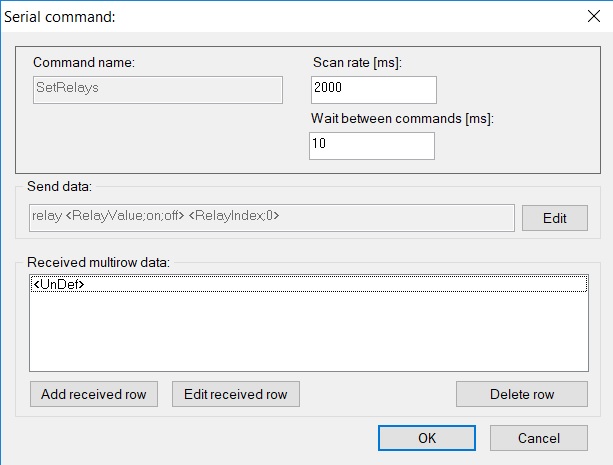Open the Send data editor with Edit

click(555, 218)
